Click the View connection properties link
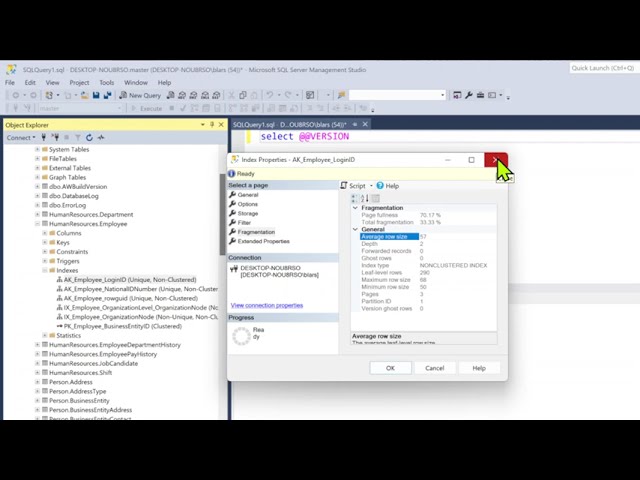The width and height of the screenshot is (640, 480). click(267, 305)
